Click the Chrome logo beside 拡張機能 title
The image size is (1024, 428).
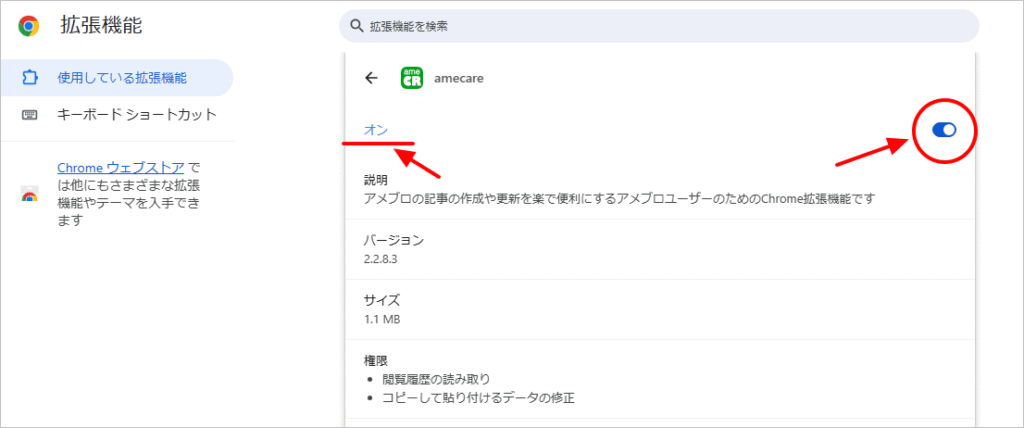coord(29,26)
